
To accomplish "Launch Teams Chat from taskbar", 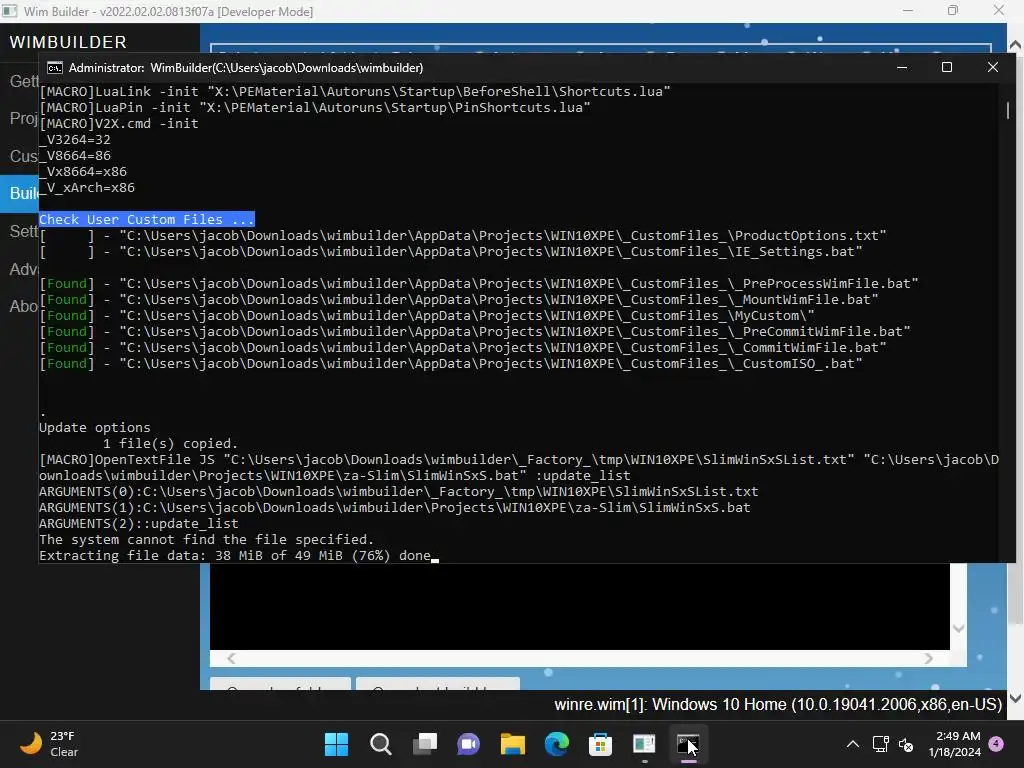I will (468, 744).
